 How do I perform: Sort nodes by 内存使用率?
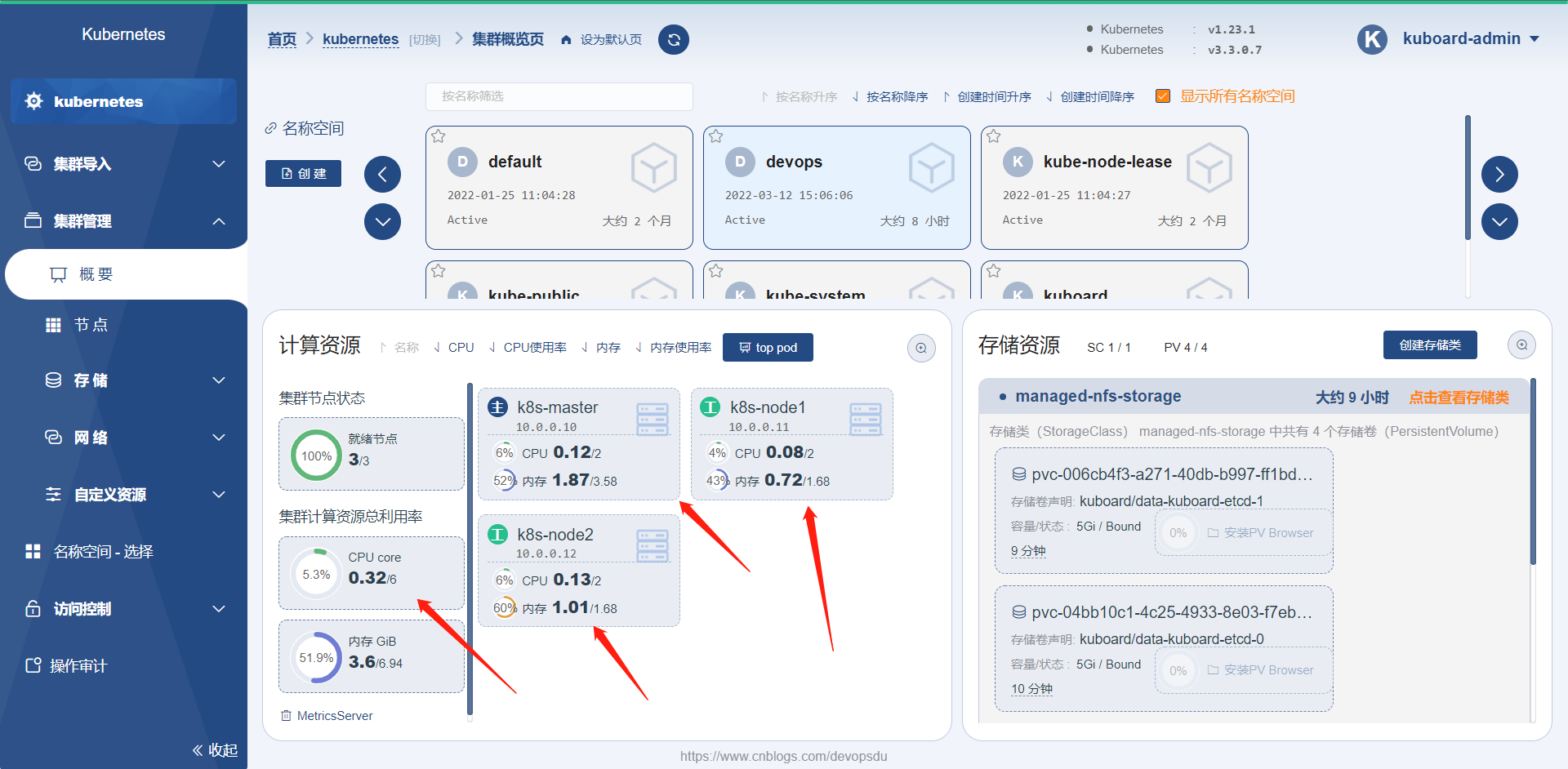click(x=674, y=348)
